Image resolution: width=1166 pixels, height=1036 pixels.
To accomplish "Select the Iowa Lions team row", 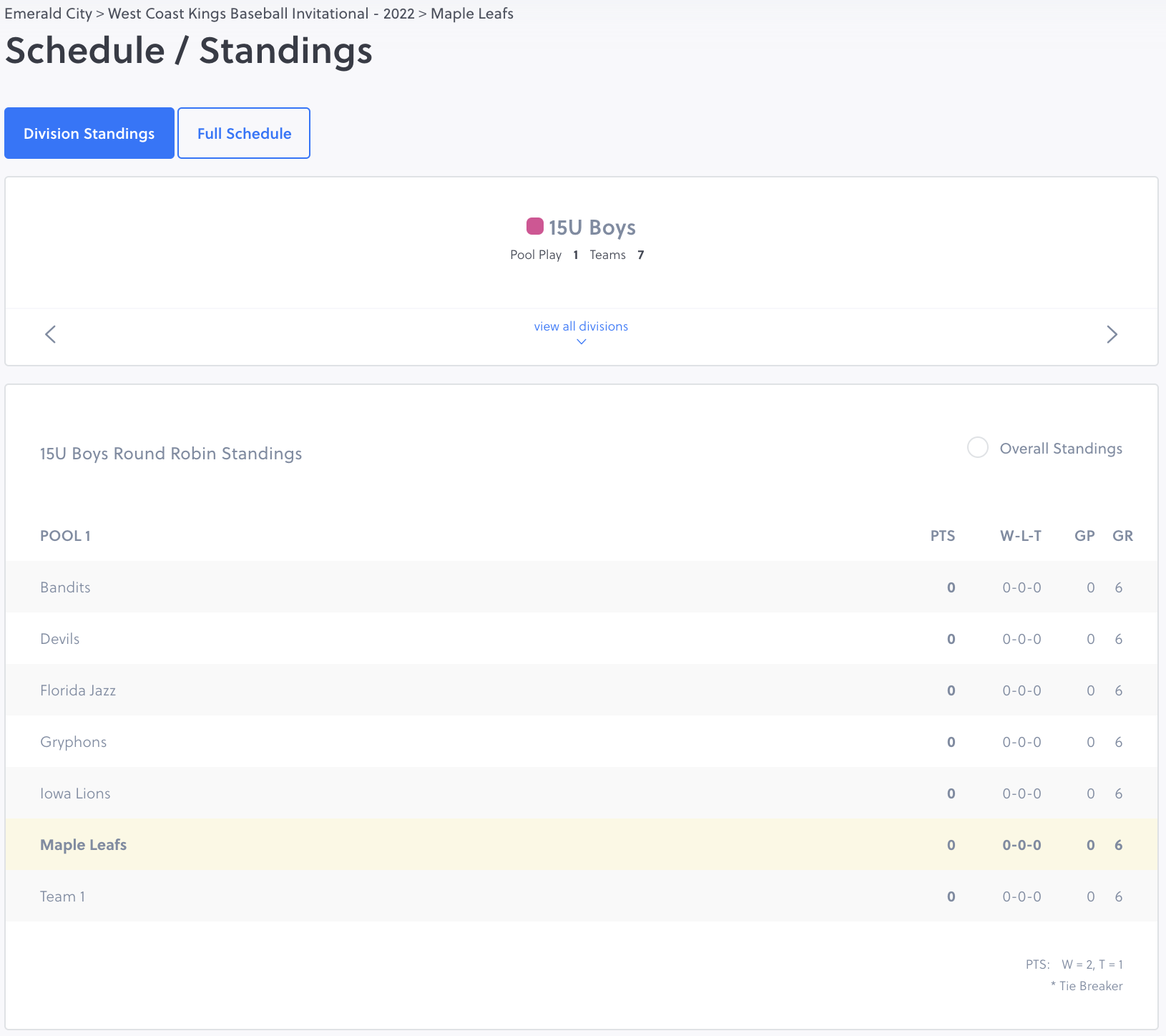I will point(75,793).
